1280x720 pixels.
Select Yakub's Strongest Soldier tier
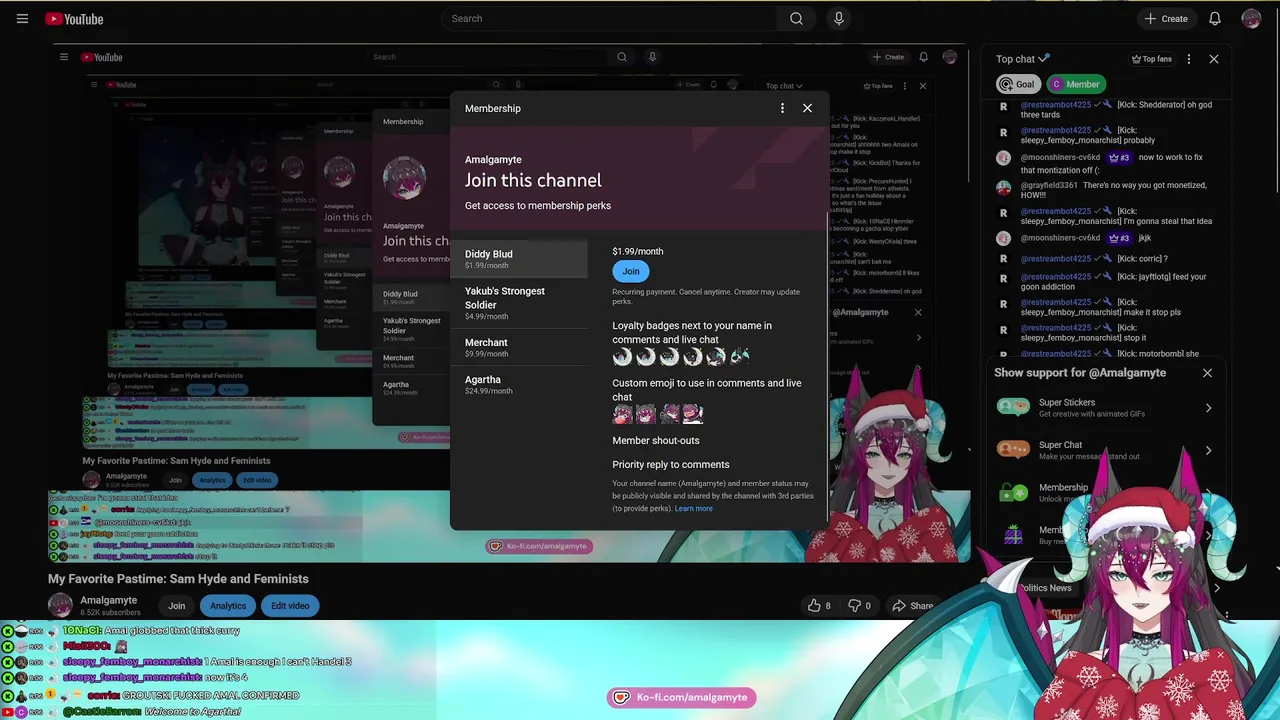(x=519, y=303)
